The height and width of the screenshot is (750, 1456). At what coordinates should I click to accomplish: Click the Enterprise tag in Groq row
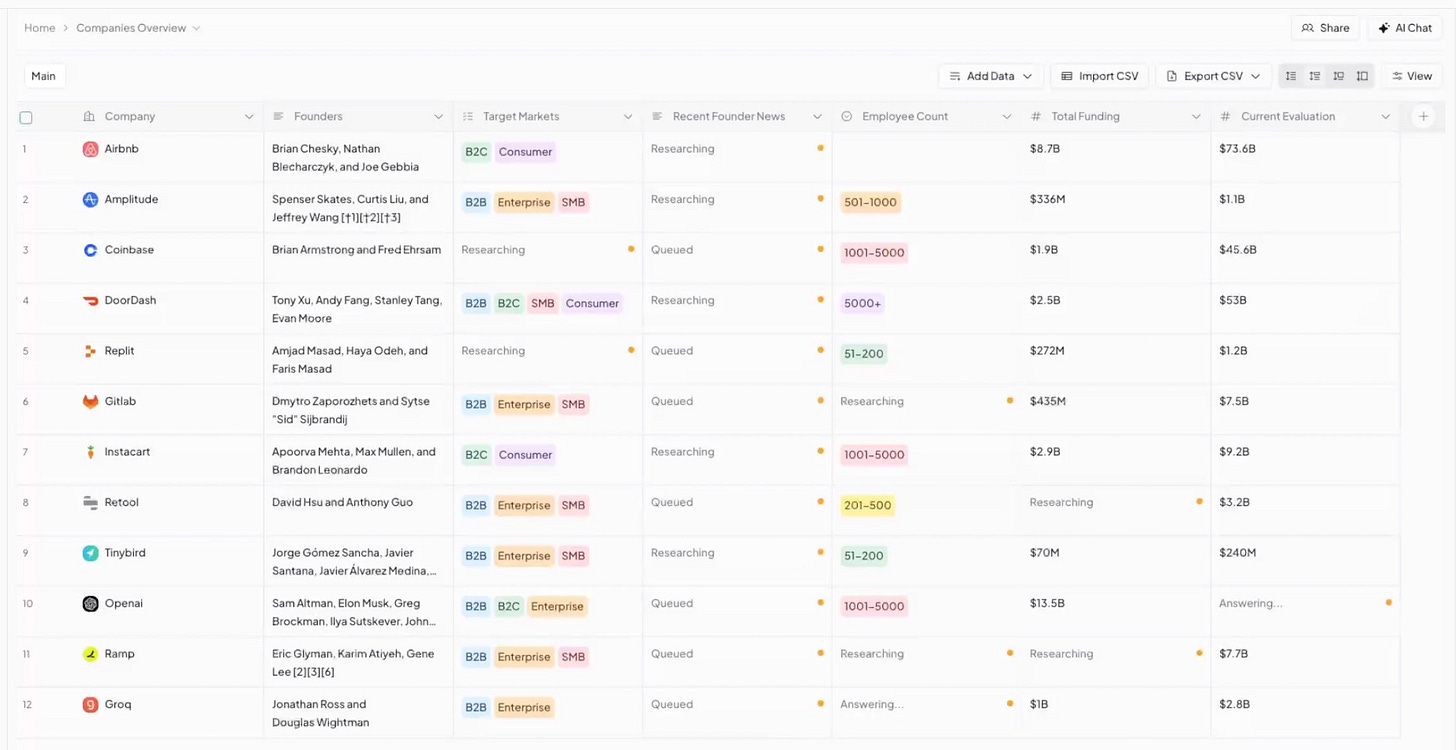[x=525, y=708]
